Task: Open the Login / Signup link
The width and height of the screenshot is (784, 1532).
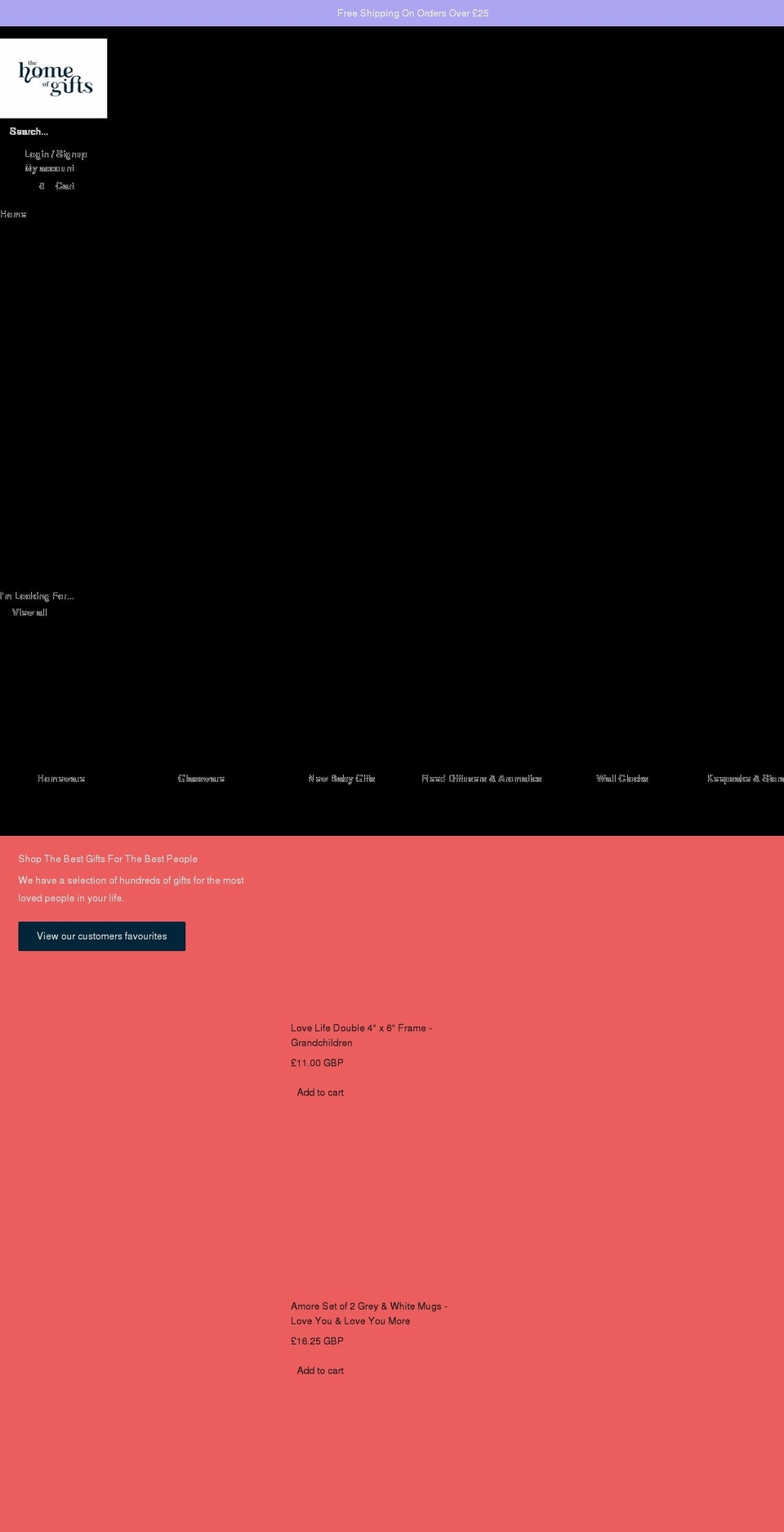Action: (x=56, y=154)
